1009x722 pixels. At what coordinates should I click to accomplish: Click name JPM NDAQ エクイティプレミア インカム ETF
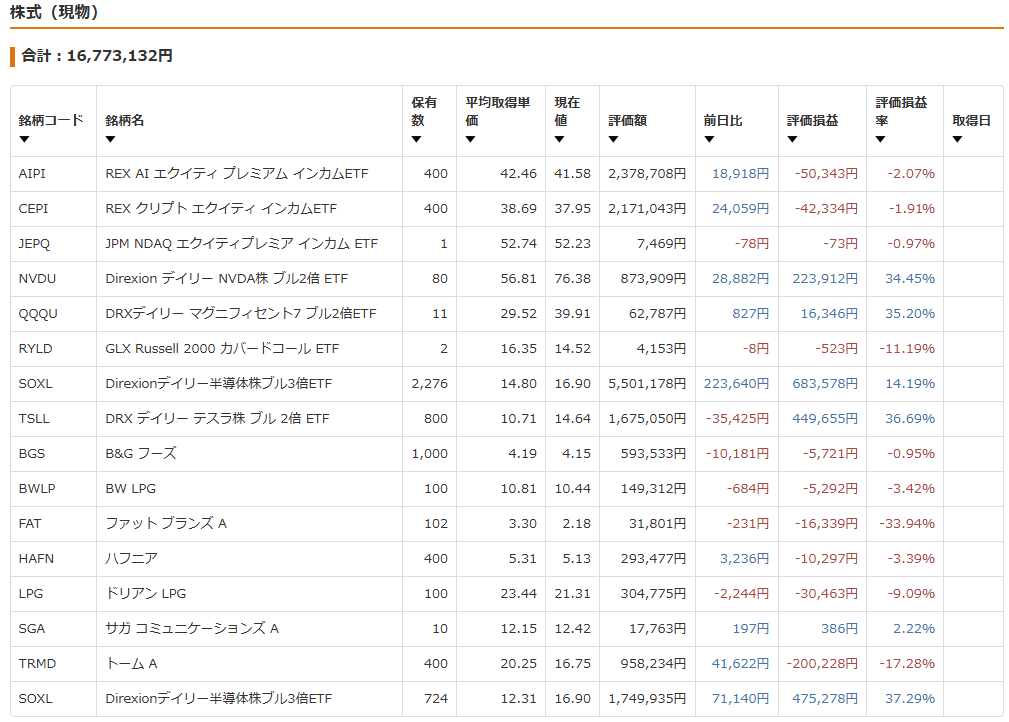(241, 244)
